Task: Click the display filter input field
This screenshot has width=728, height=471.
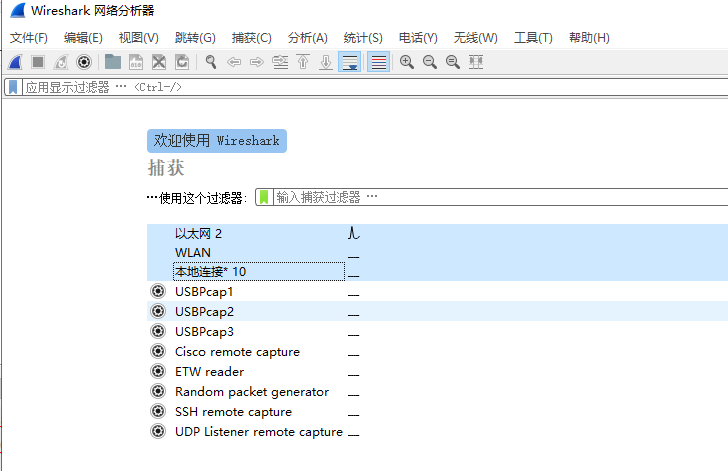Action: coord(375,87)
